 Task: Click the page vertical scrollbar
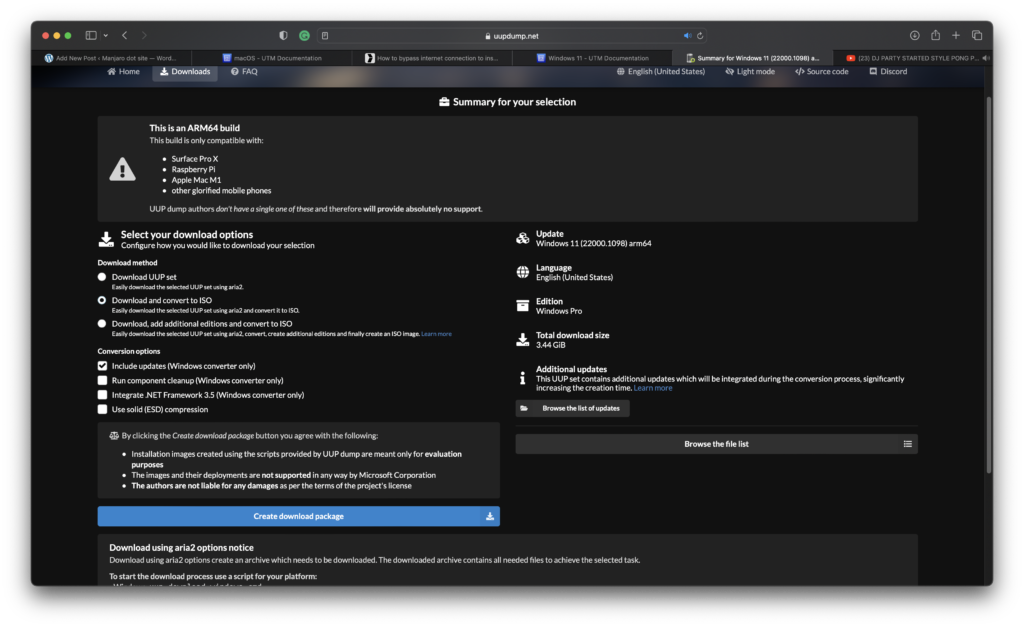tap(989, 284)
